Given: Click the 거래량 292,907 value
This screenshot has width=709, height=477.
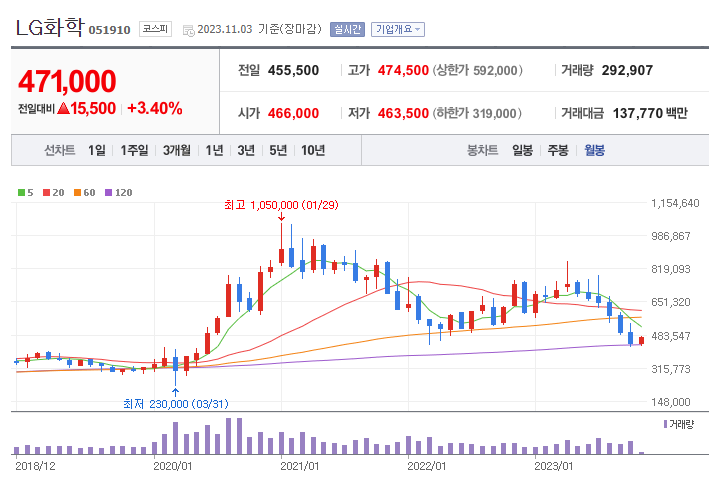Looking at the screenshot, I should coord(627,71).
